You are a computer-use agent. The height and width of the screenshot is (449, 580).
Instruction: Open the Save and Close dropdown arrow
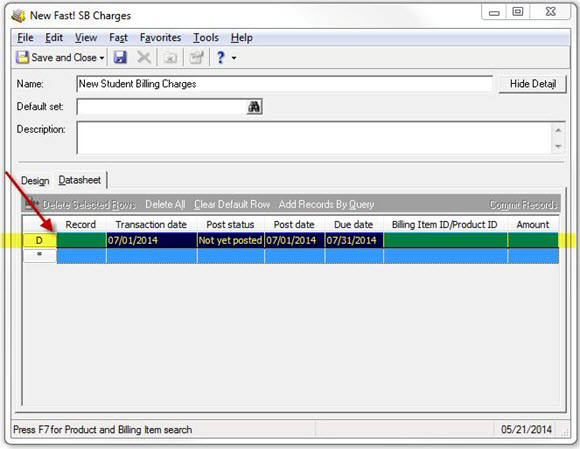[x=102, y=58]
